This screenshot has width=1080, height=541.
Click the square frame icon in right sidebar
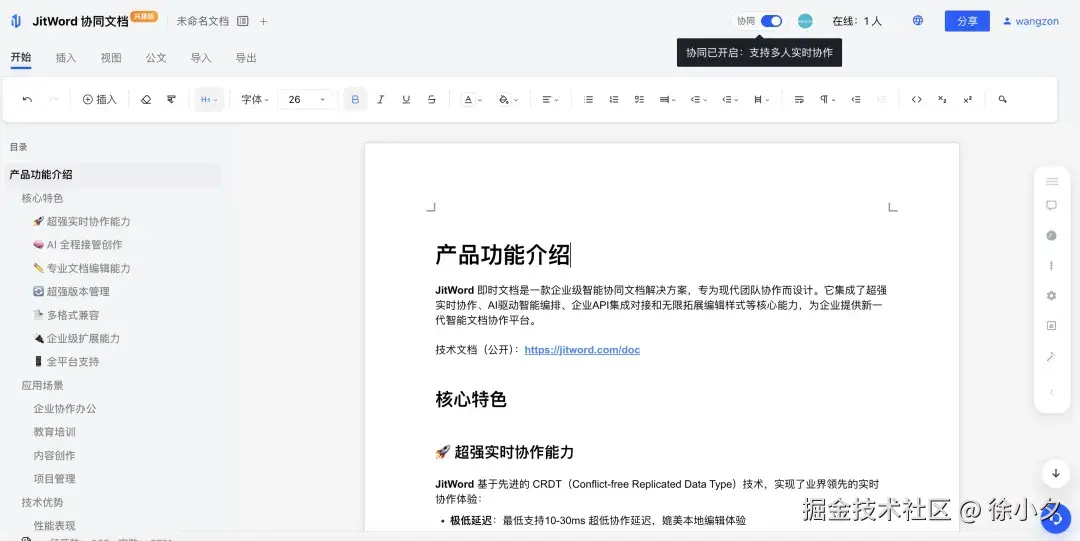click(x=1051, y=326)
